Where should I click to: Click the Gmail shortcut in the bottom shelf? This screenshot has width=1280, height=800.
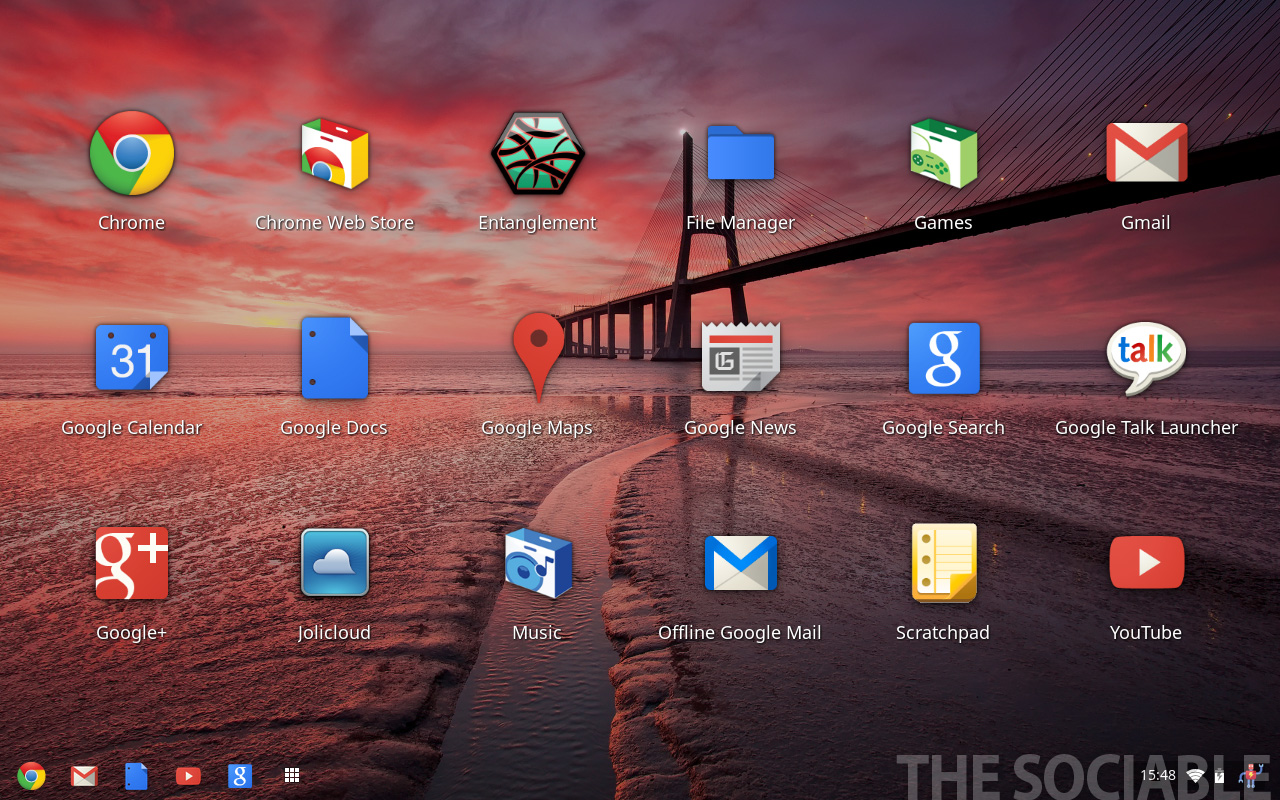pyautogui.click(x=84, y=776)
